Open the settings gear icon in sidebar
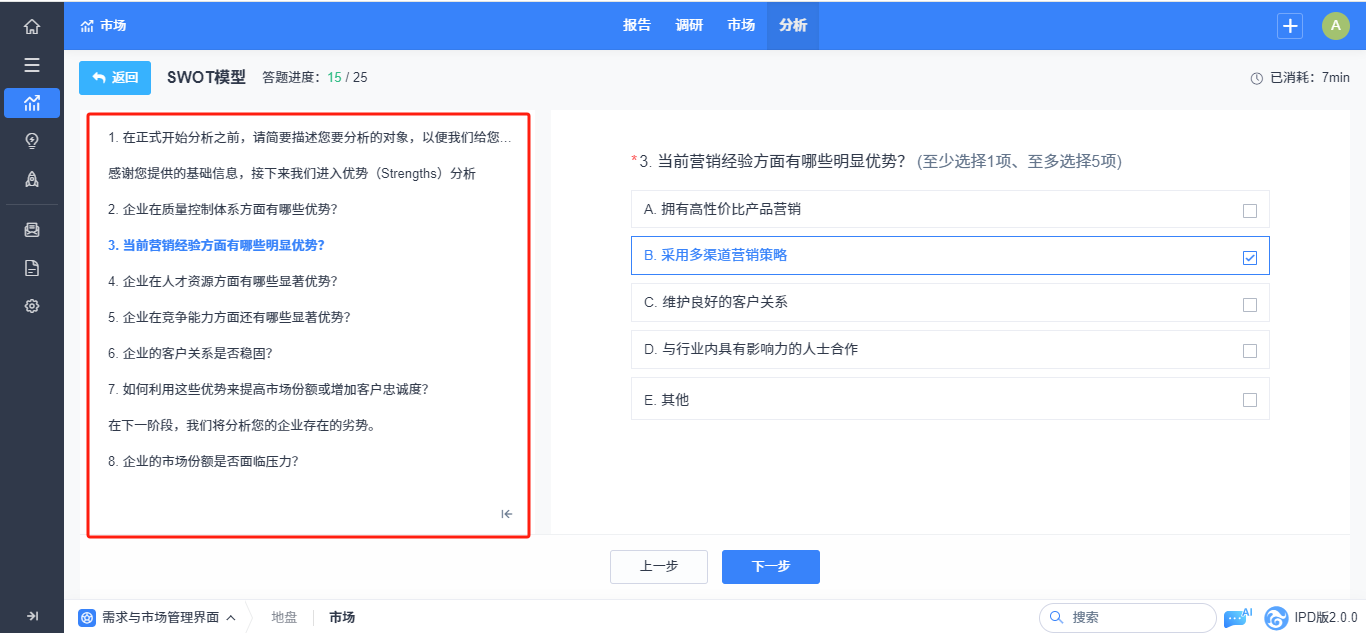1366x633 pixels. point(32,306)
